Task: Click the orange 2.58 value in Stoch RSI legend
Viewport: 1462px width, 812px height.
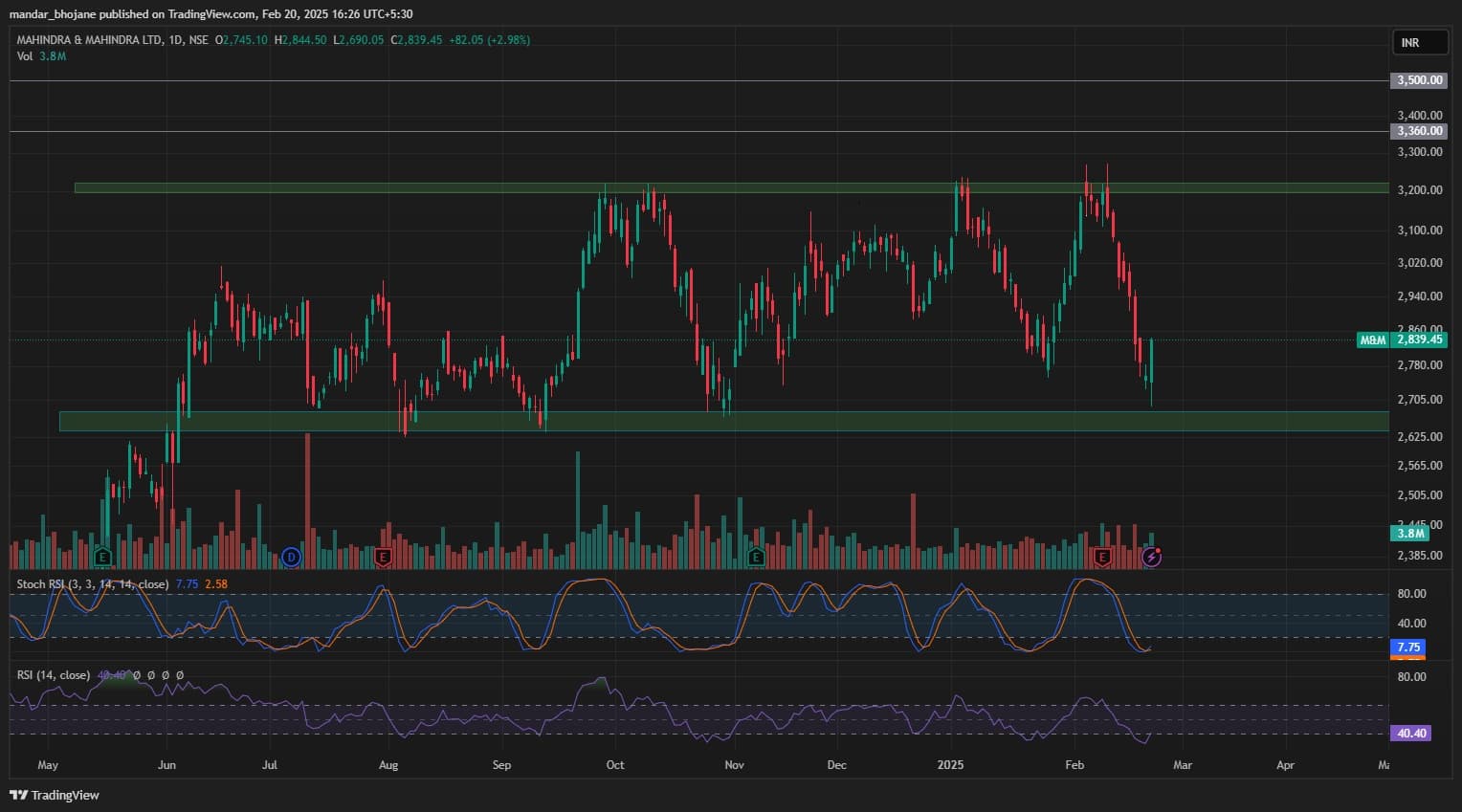Action: click(x=216, y=584)
